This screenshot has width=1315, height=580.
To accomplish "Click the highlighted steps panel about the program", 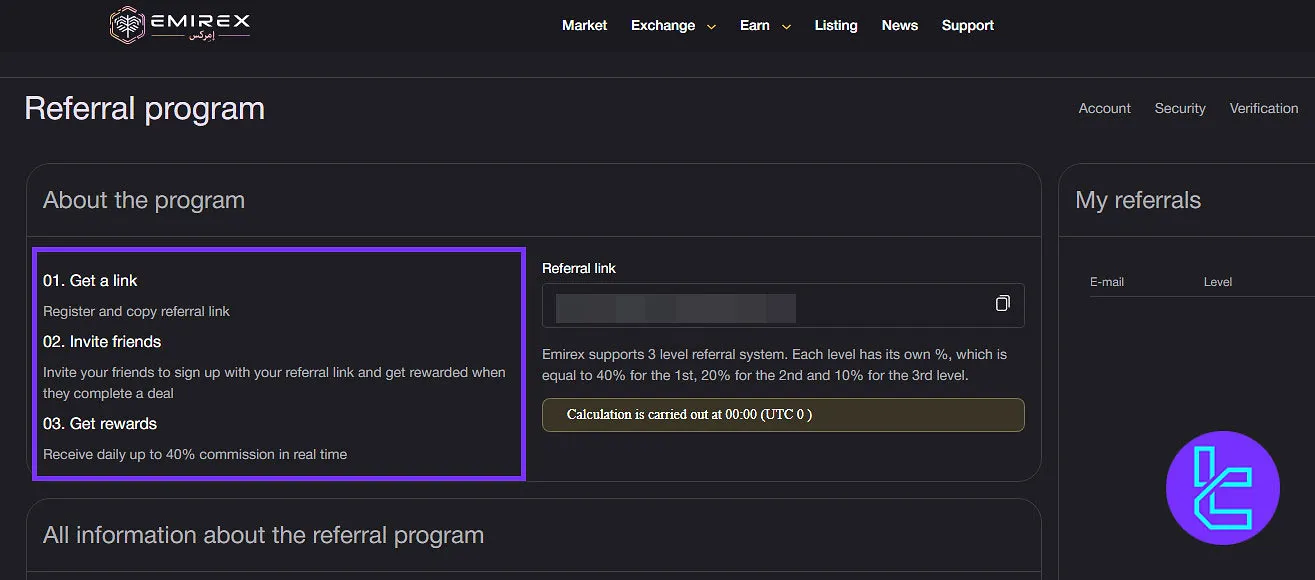I will (278, 363).
